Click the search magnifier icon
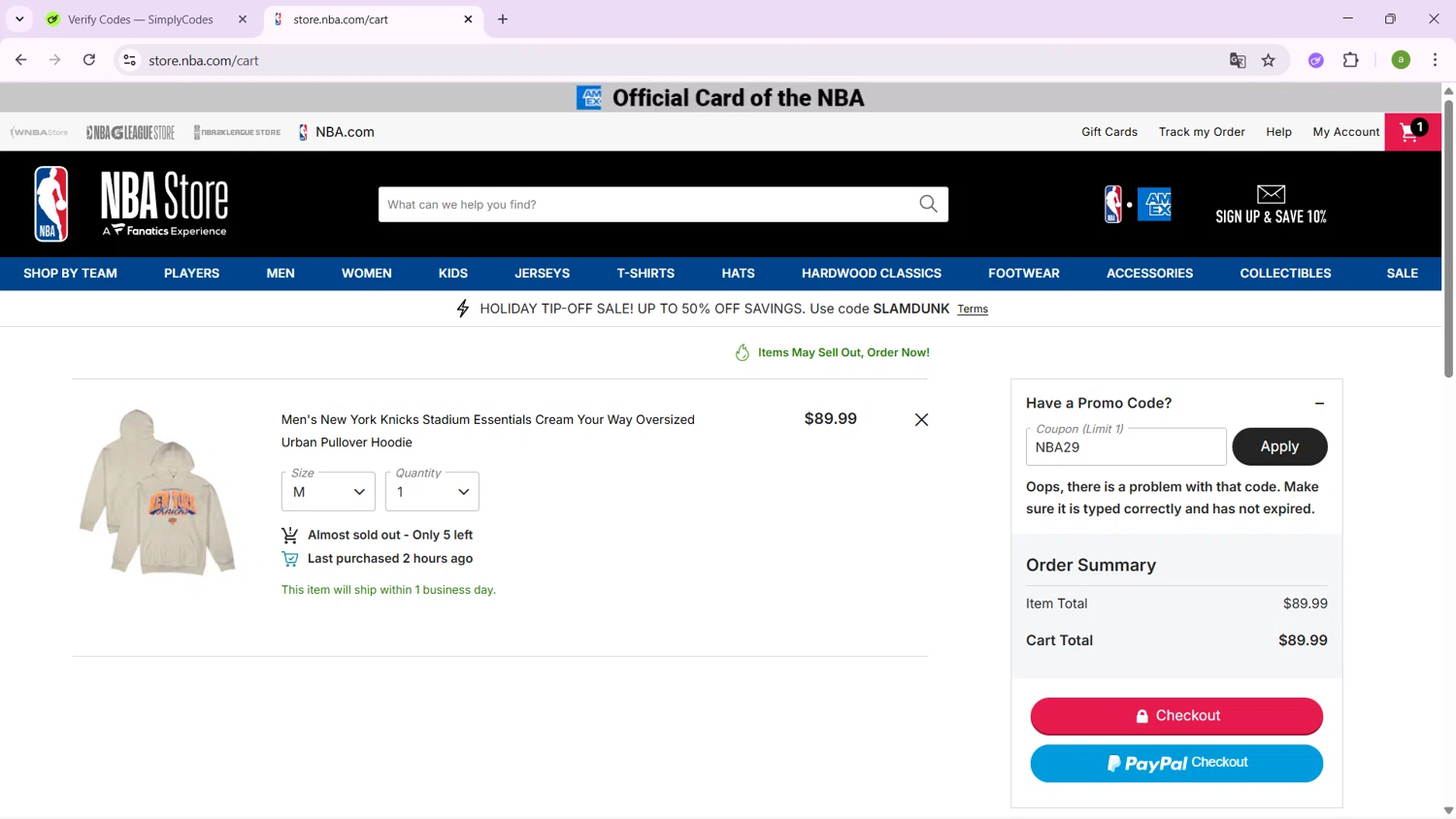1456x819 pixels. coord(928,204)
